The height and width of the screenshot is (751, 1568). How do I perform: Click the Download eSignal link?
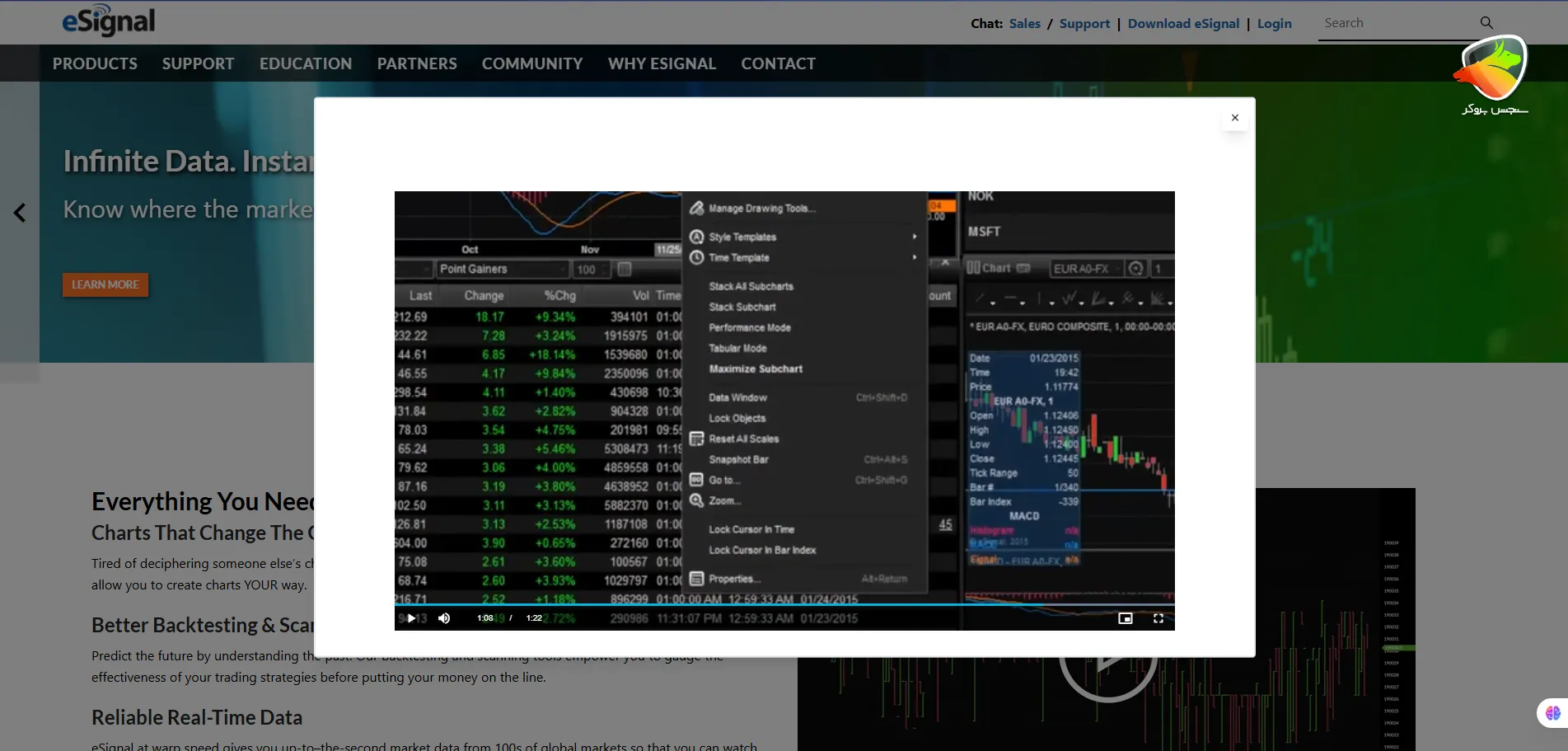[x=1183, y=24]
